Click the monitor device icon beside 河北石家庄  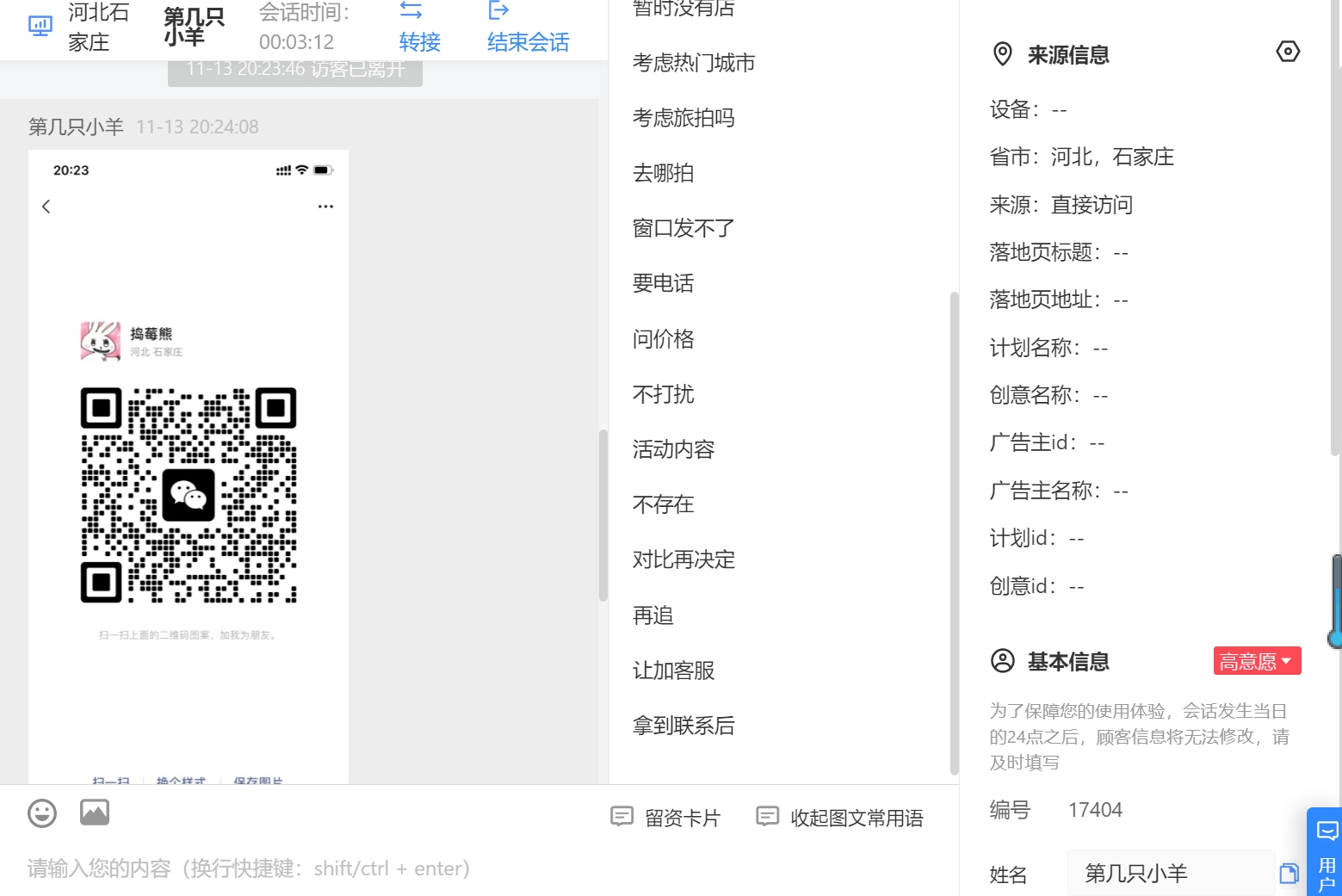40,26
